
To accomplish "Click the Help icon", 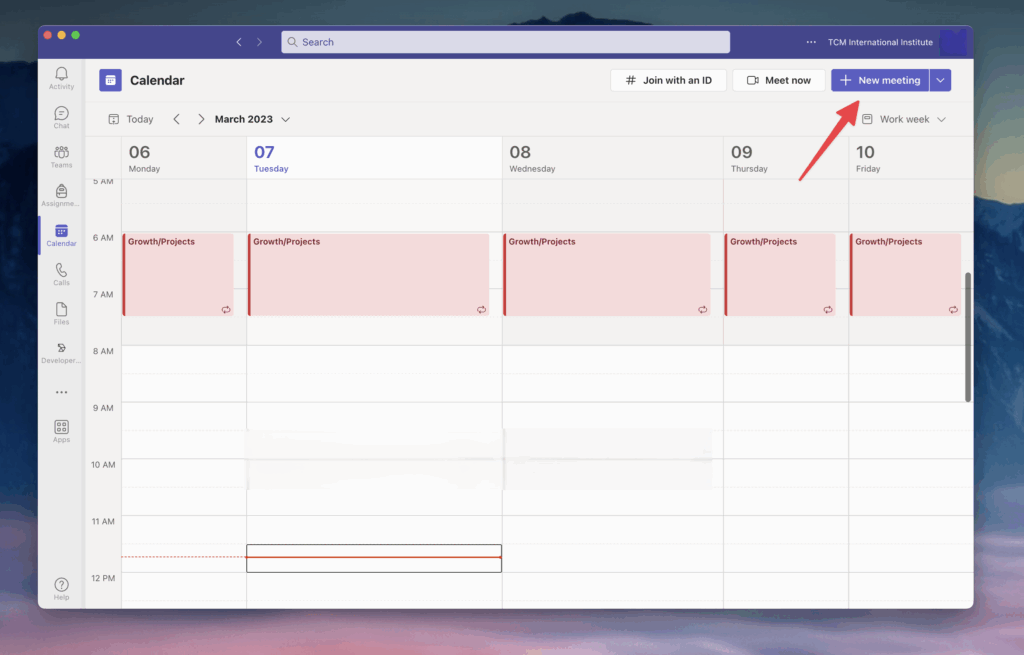I will coord(61,588).
